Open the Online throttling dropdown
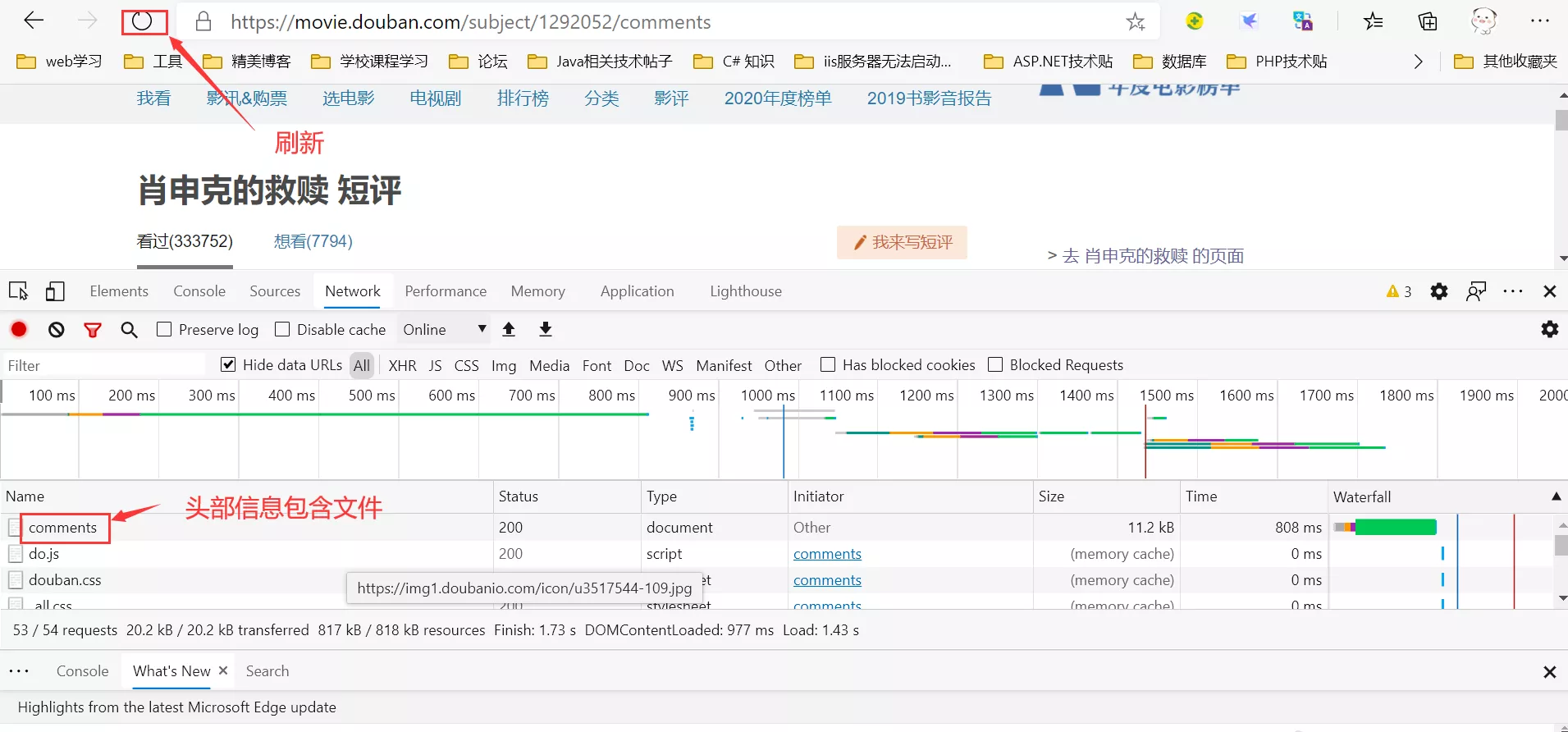The width and height of the screenshot is (1568, 732). pos(444,329)
